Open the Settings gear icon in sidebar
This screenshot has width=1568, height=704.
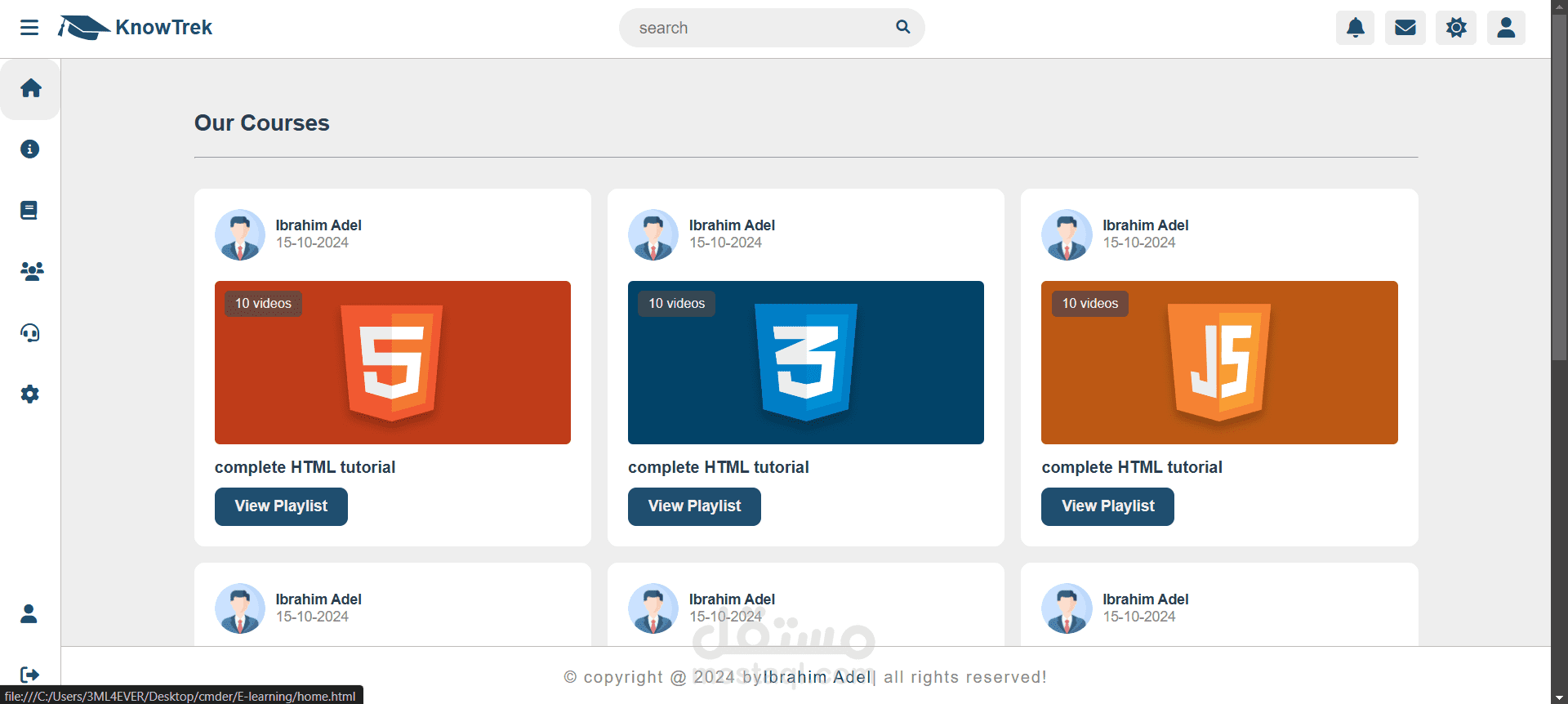point(30,394)
